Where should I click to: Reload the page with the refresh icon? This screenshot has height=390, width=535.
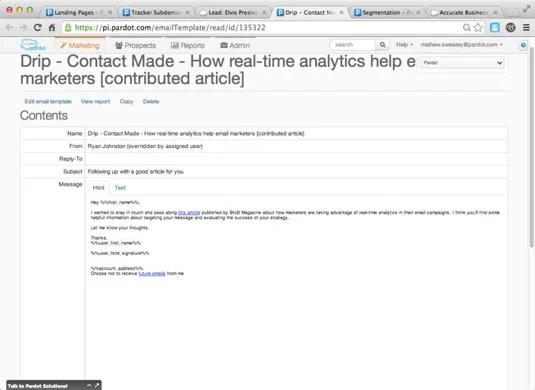(x=38, y=28)
